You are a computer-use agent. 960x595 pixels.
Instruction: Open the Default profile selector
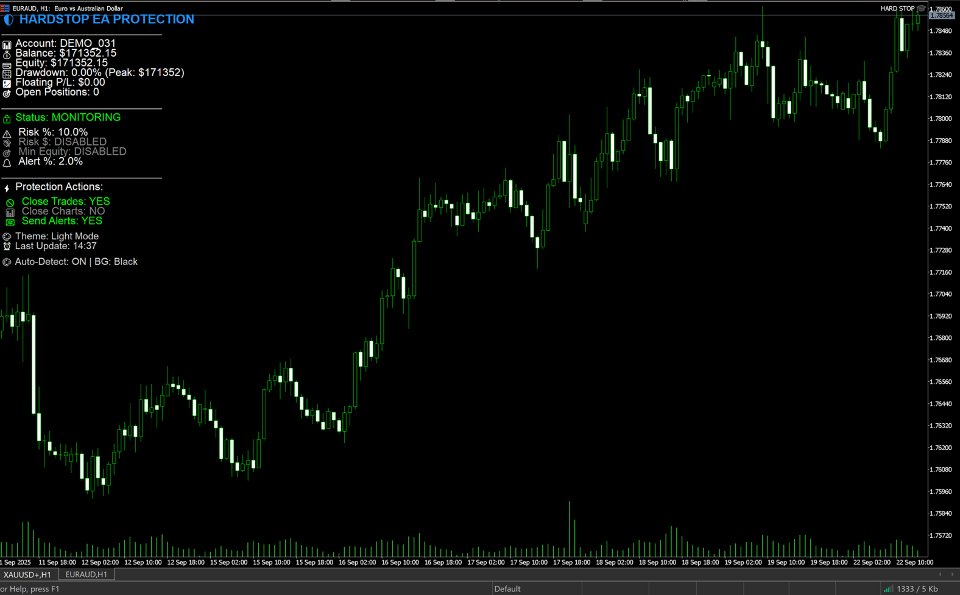[x=505, y=588]
